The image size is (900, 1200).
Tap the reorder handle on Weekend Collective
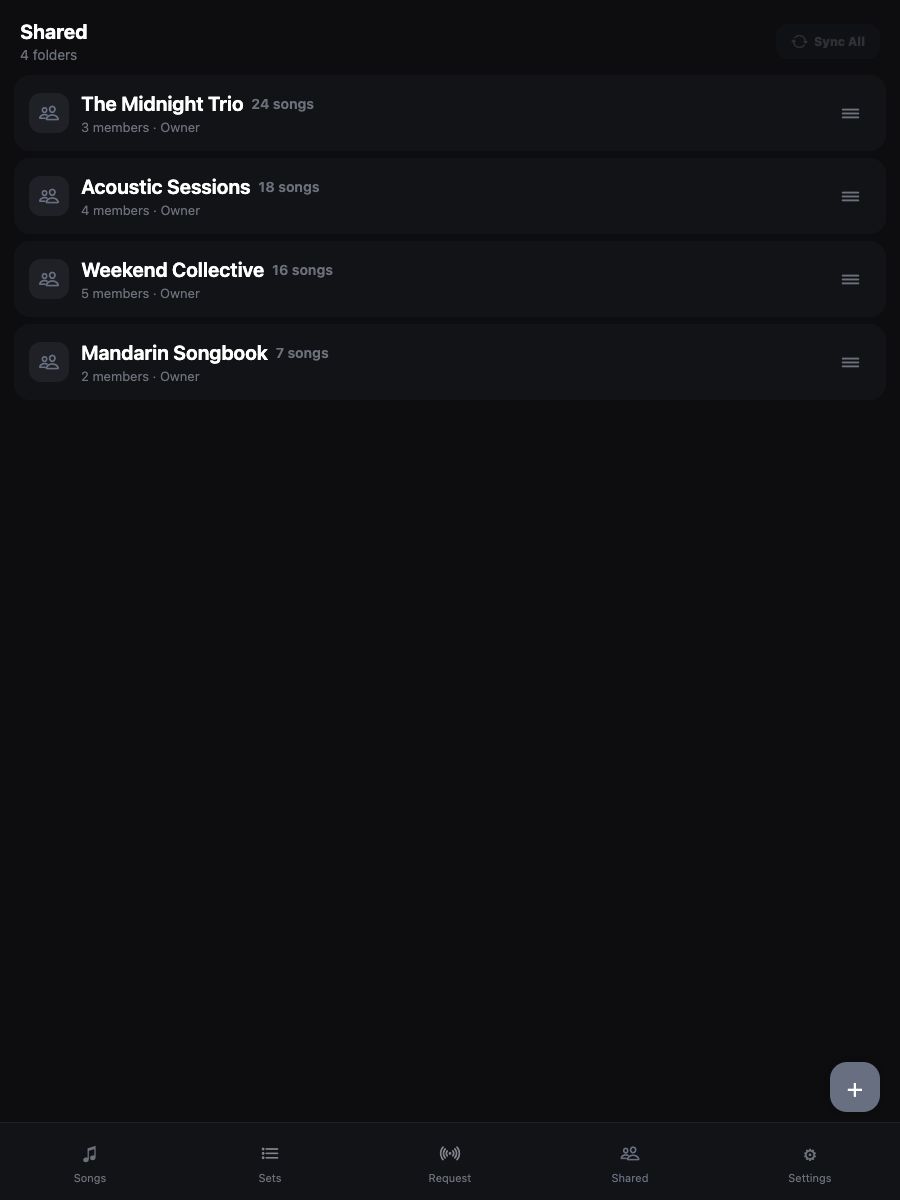pyautogui.click(x=850, y=279)
